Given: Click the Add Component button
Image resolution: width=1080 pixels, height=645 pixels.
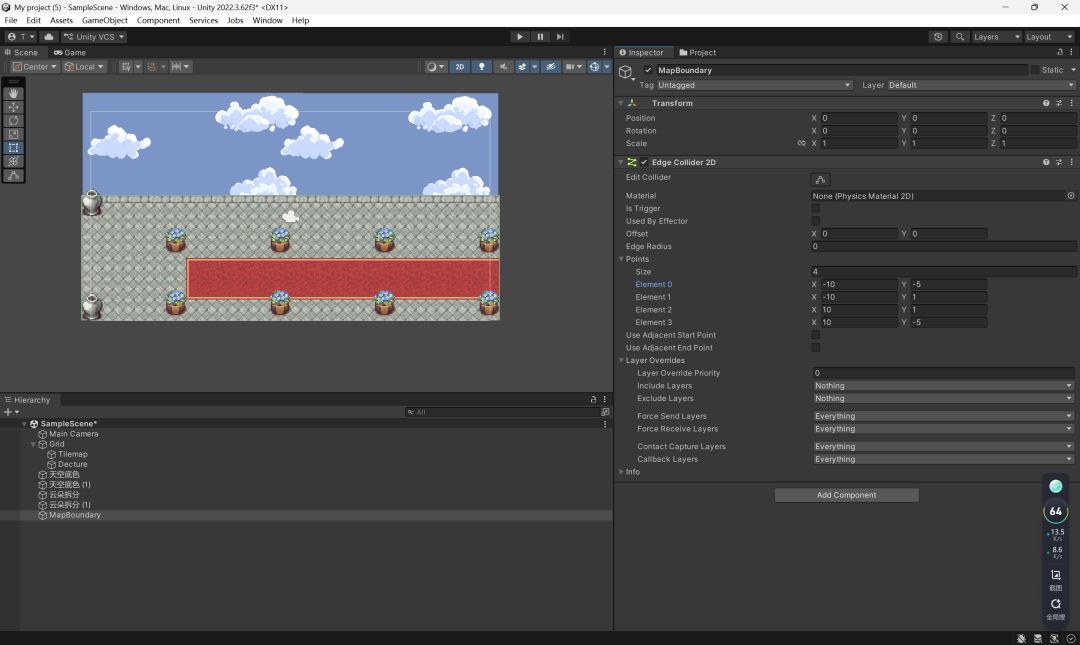Looking at the screenshot, I should (847, 495).
